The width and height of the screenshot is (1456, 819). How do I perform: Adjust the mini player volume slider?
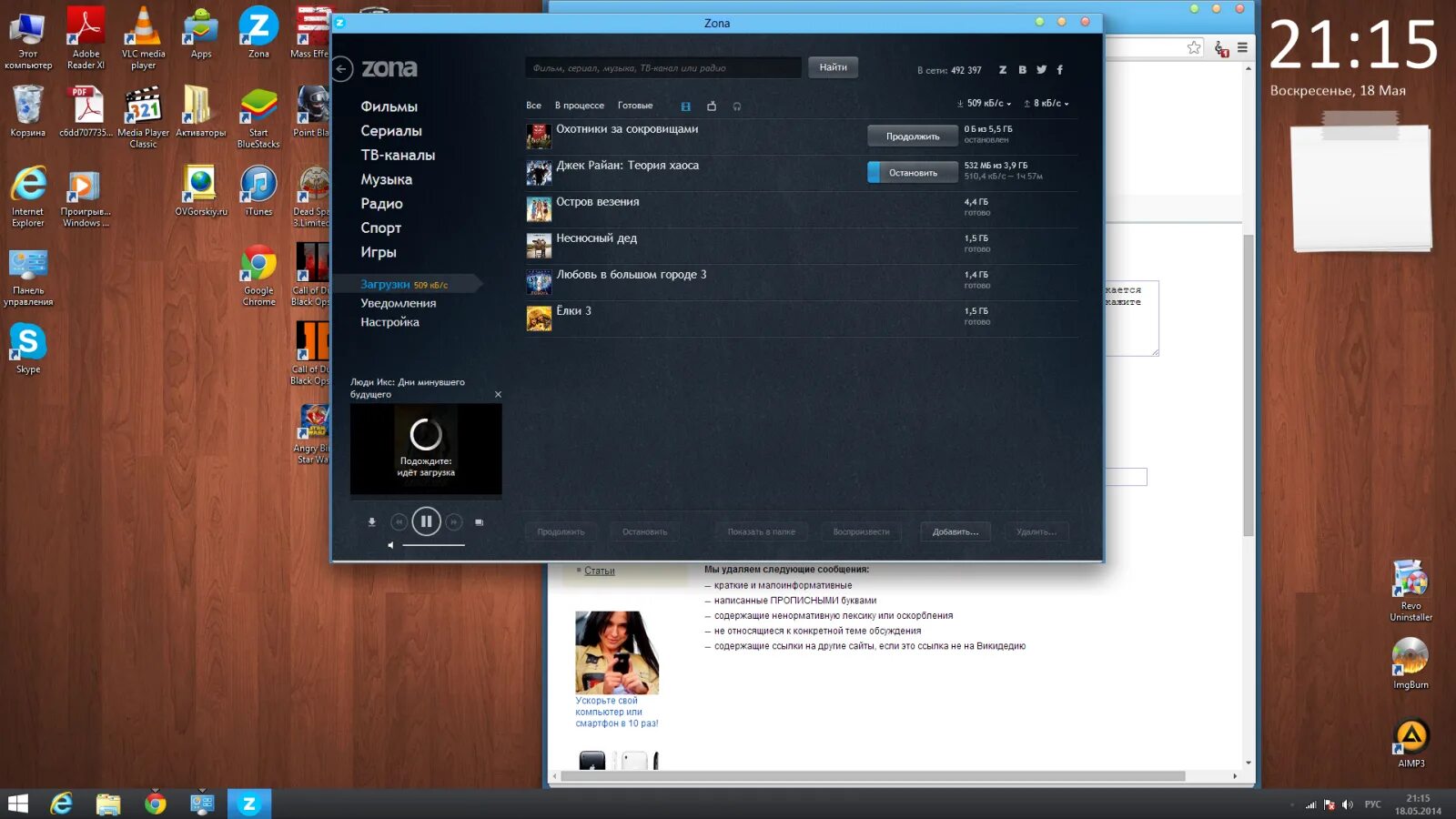click(x=433, y=545)
